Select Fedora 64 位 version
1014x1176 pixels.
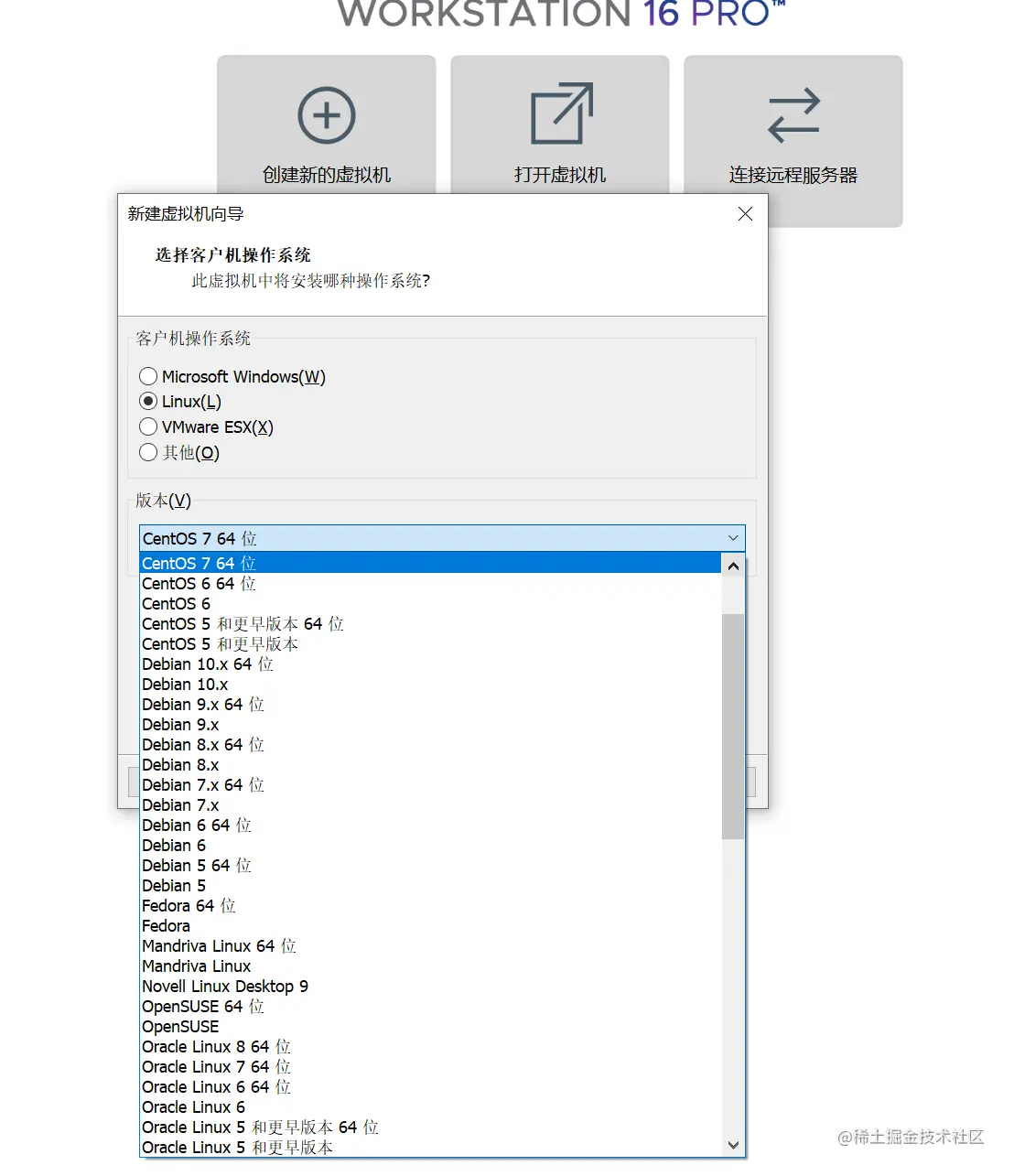430,905
